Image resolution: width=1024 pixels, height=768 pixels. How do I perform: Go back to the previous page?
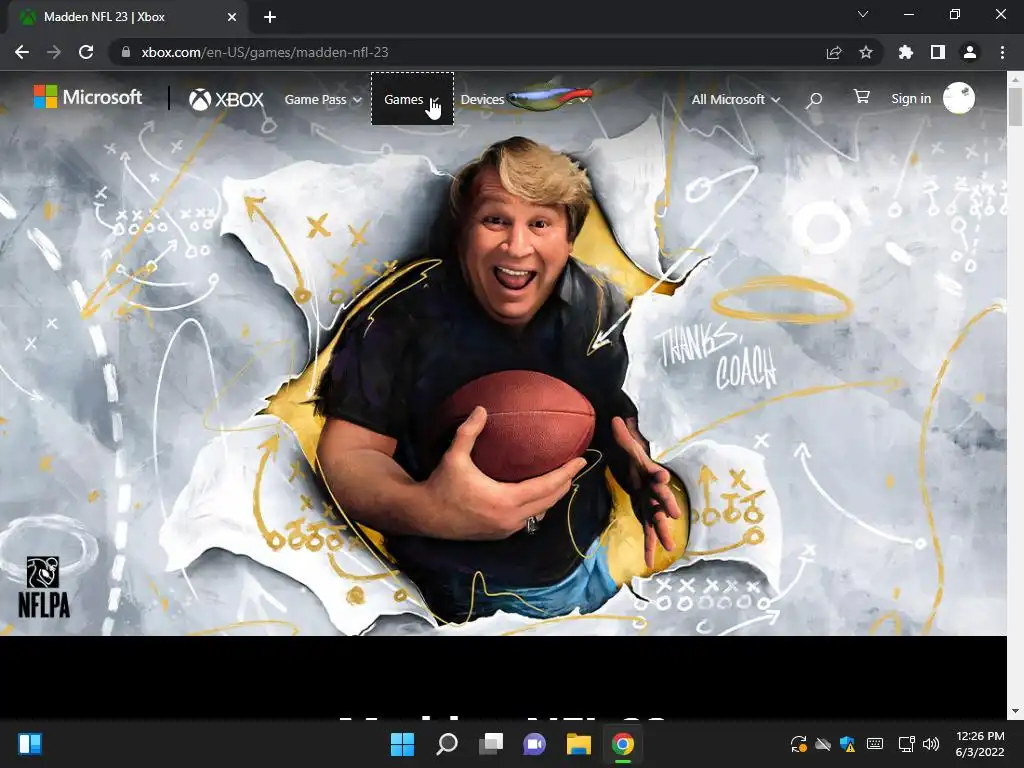point(22,52)
